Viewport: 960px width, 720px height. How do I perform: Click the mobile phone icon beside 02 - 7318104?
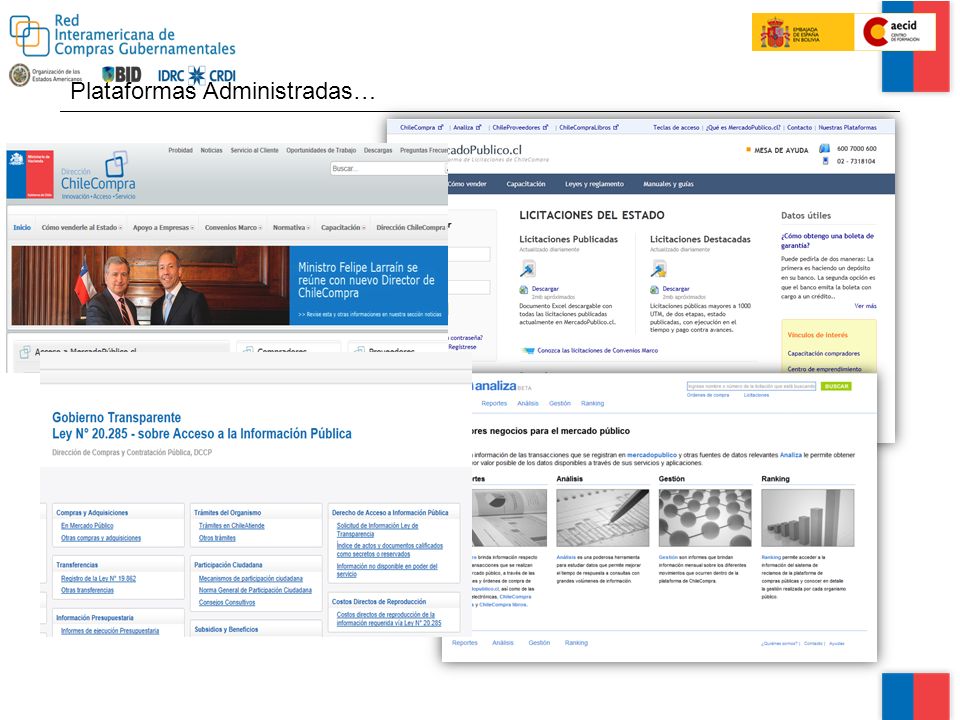[825, 161]
